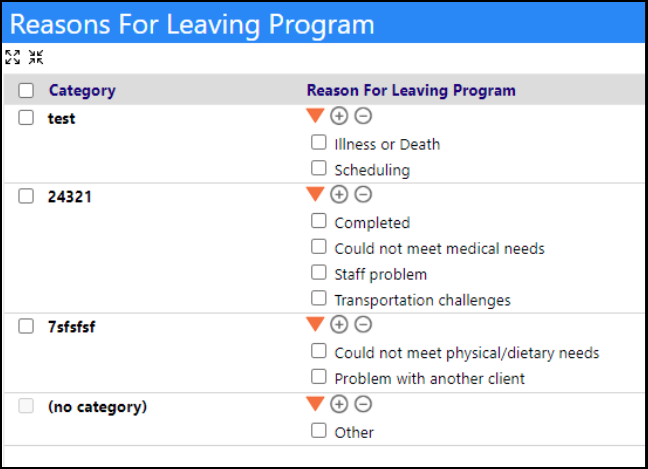Collapse the test category orange triangle
Screen dimensions: 648x469
click(x=315, y=116)
